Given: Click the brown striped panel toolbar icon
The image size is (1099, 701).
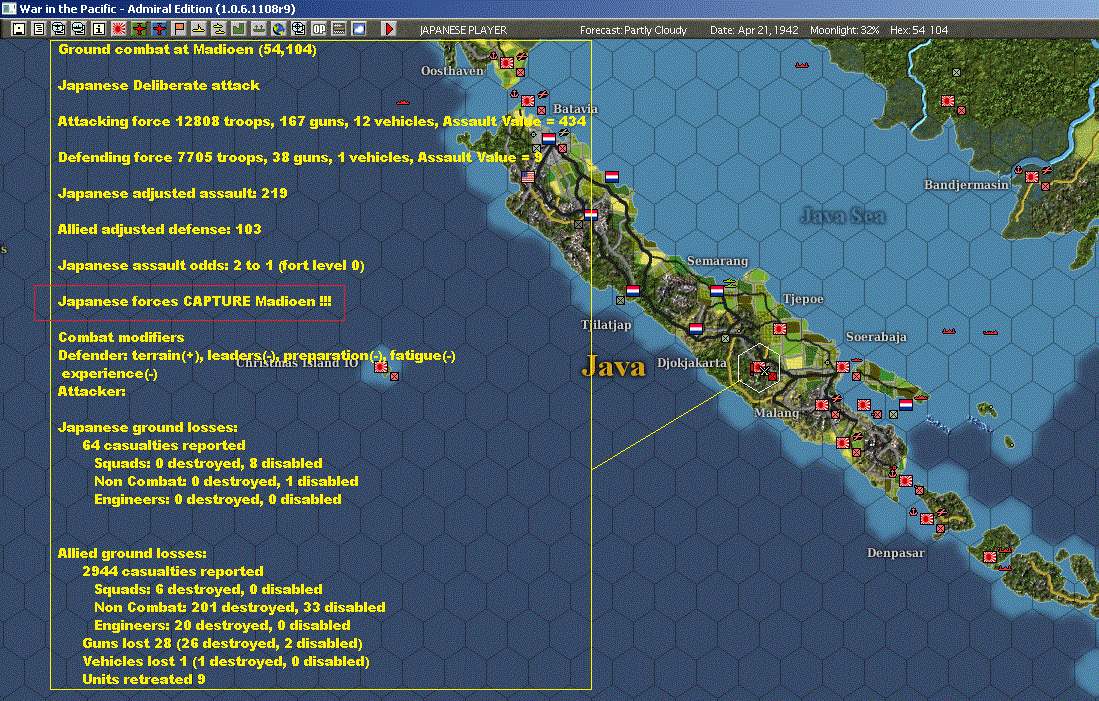Looking at the screenshot, I should coord(339,29).
